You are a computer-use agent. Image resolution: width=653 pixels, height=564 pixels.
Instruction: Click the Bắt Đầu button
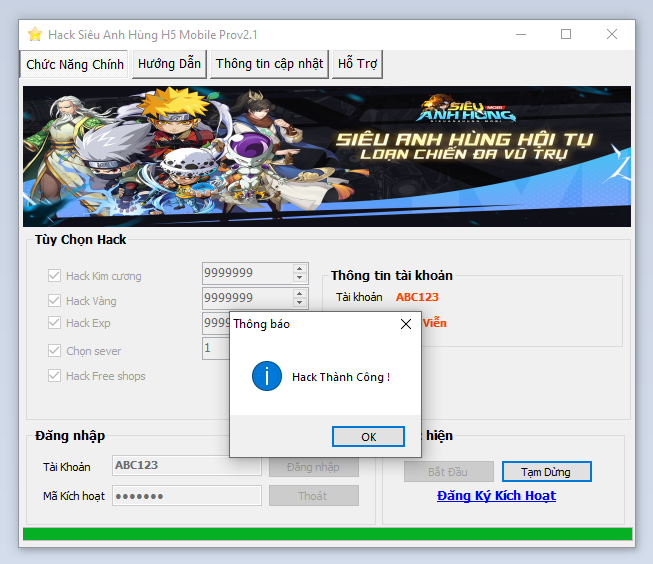449,472
